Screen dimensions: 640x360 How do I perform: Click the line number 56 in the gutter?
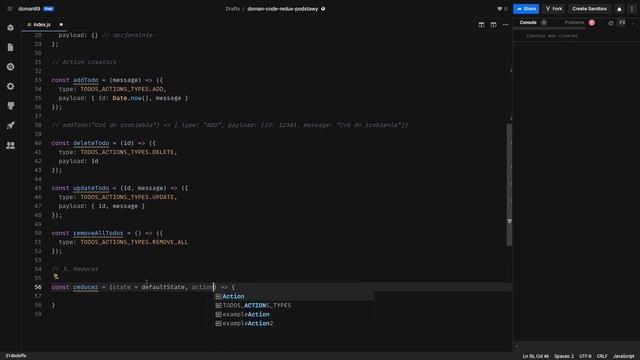[x=38, y=287]
